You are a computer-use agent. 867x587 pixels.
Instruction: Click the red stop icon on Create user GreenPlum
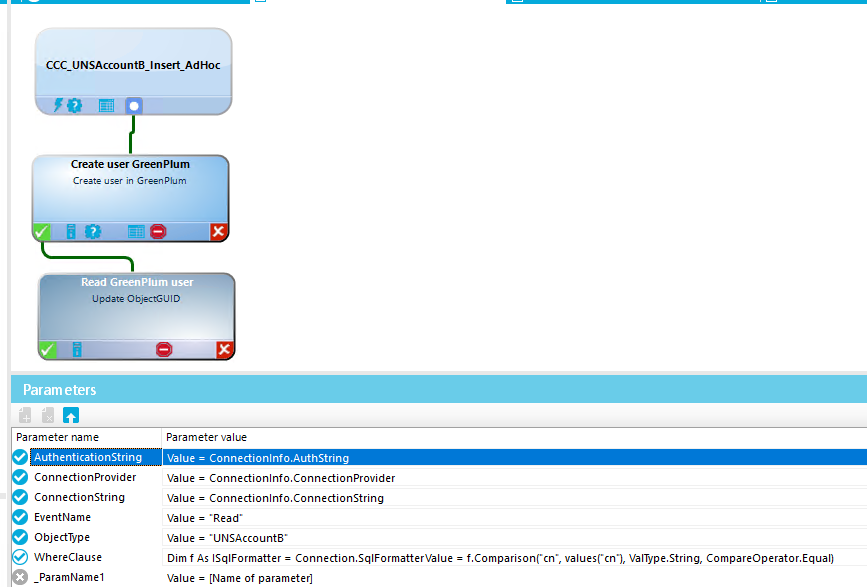pos(157,231)
